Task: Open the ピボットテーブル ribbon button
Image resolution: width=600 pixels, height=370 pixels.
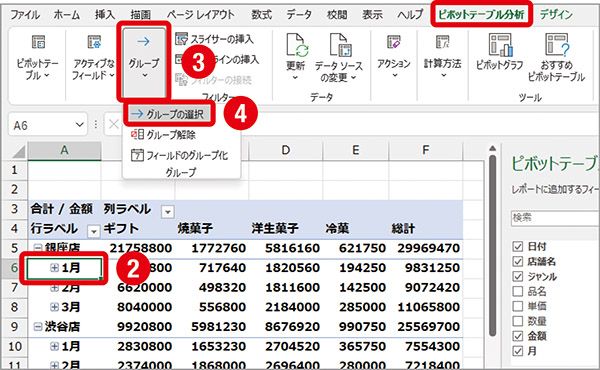Action: pyautogui.click(x=38, y=57)
